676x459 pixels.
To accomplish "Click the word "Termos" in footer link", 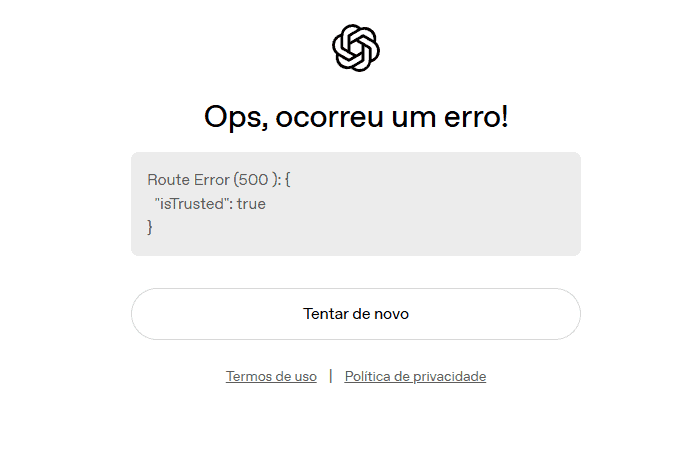I will (247, 377).
